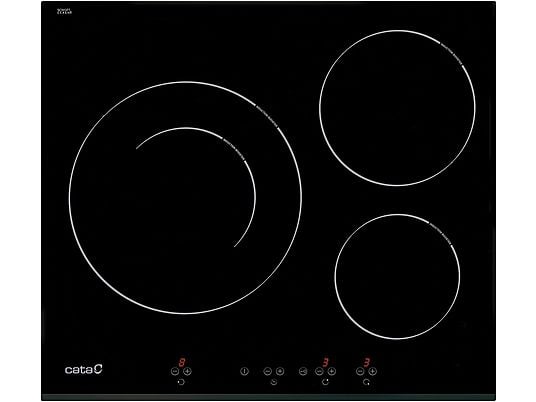Decrease power of the large left zone
This screenshot has height=402, width=536.
[x=175, y=371]
